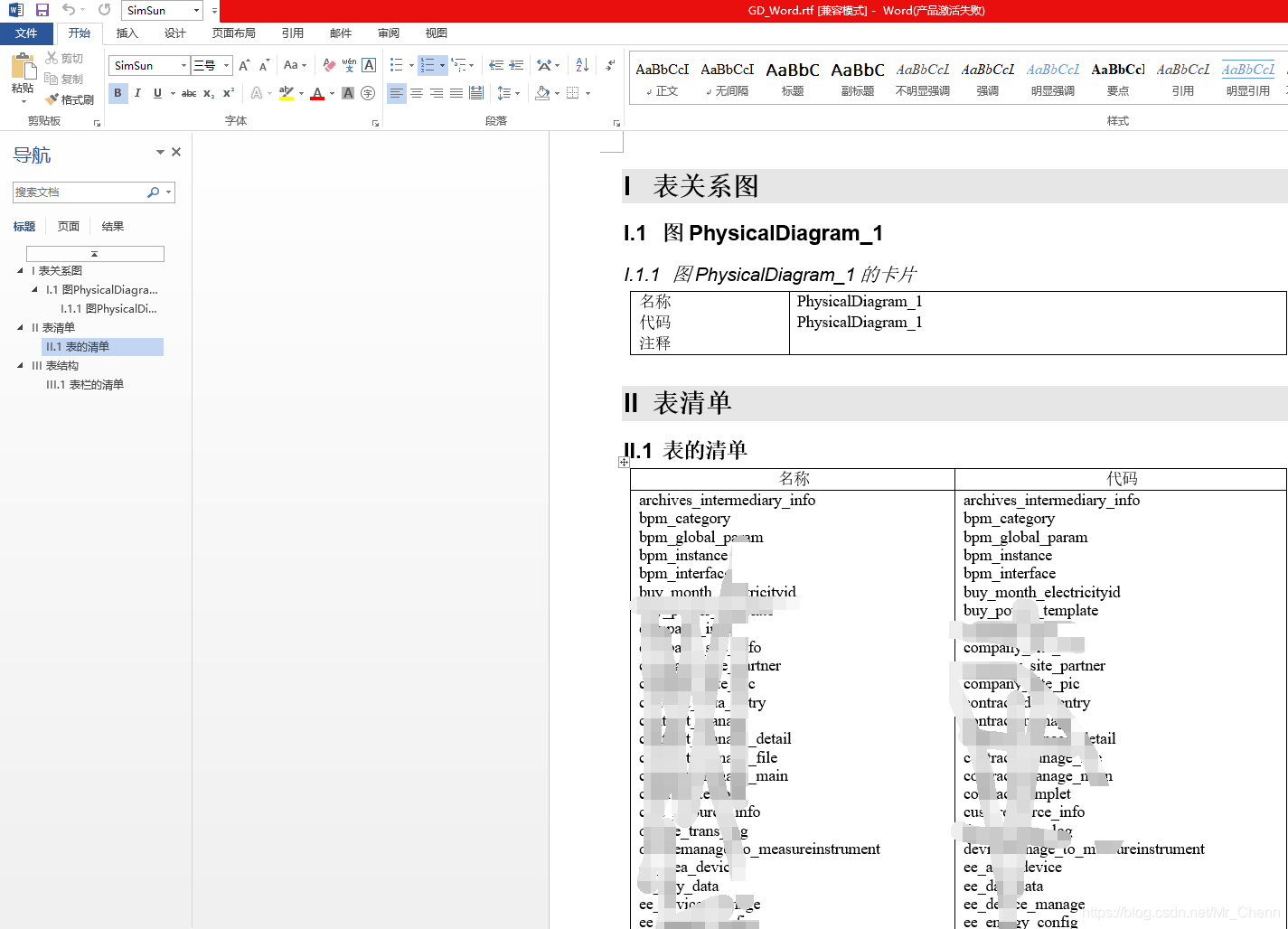
Task: Click the search magnifier in navigation pane
Action: point(153,192)
